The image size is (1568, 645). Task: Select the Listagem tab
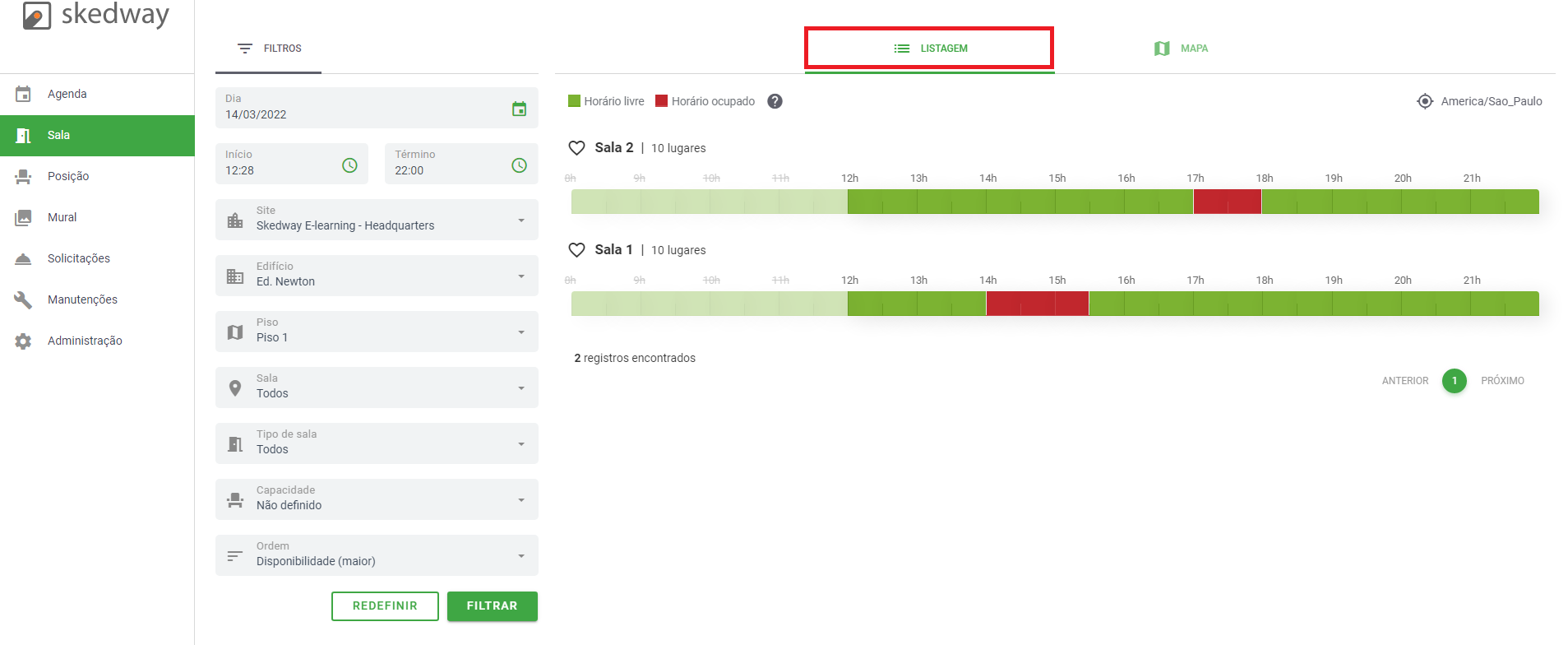(930, 49)
